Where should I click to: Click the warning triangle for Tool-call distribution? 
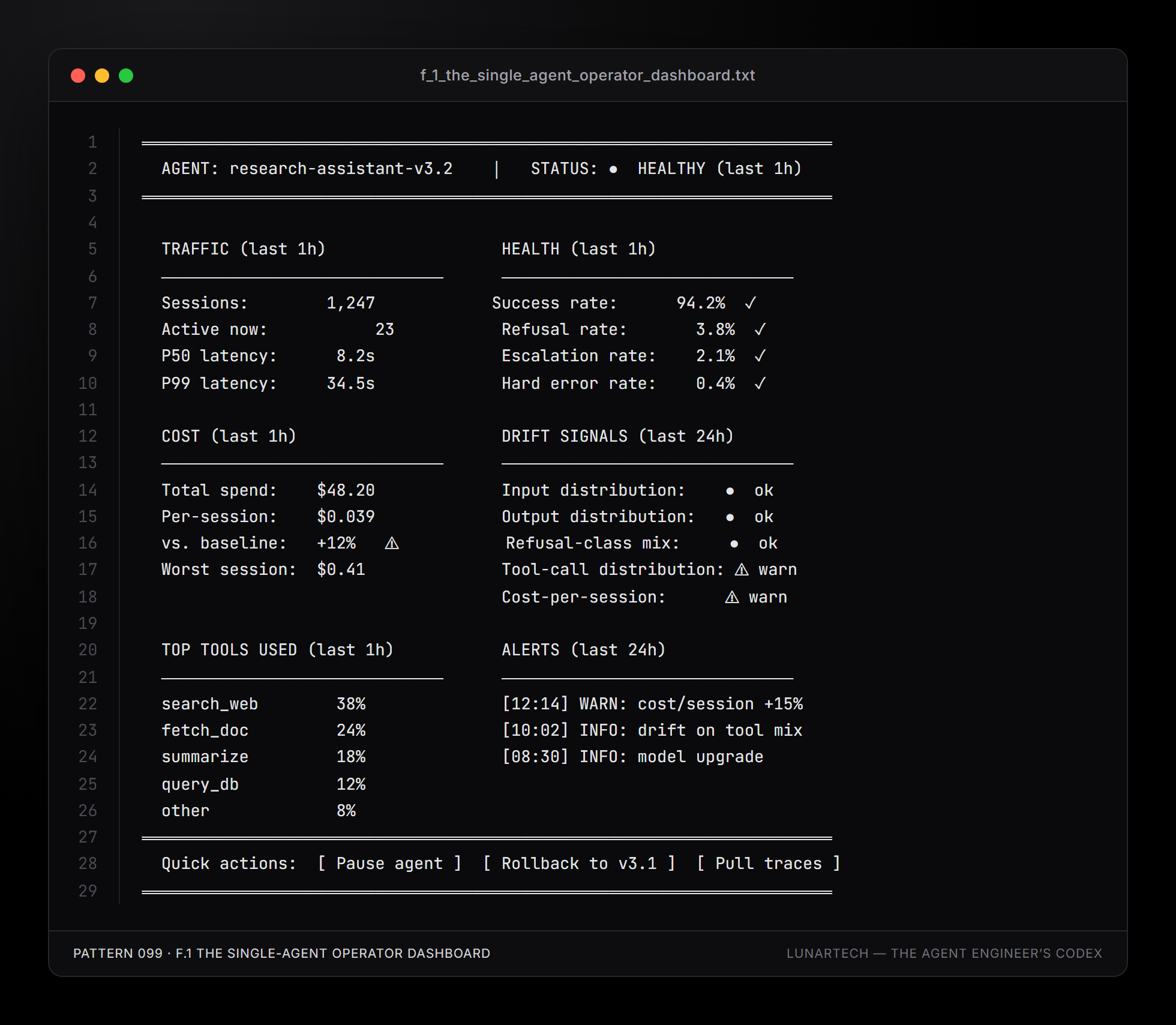click(742, 570)
